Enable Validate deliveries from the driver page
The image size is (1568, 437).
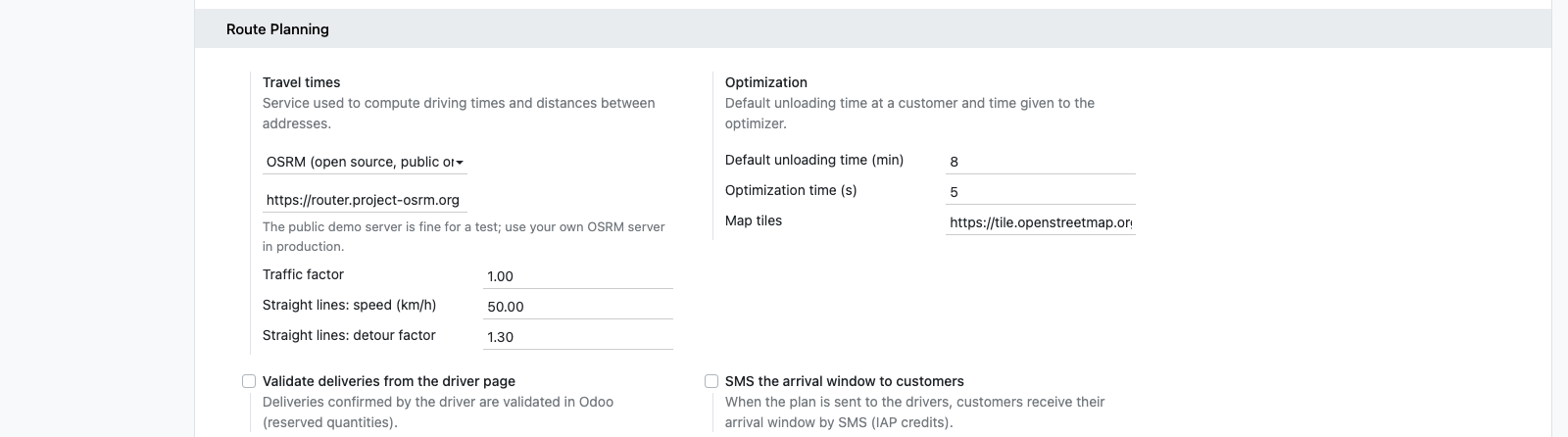[x=249, y=381]
